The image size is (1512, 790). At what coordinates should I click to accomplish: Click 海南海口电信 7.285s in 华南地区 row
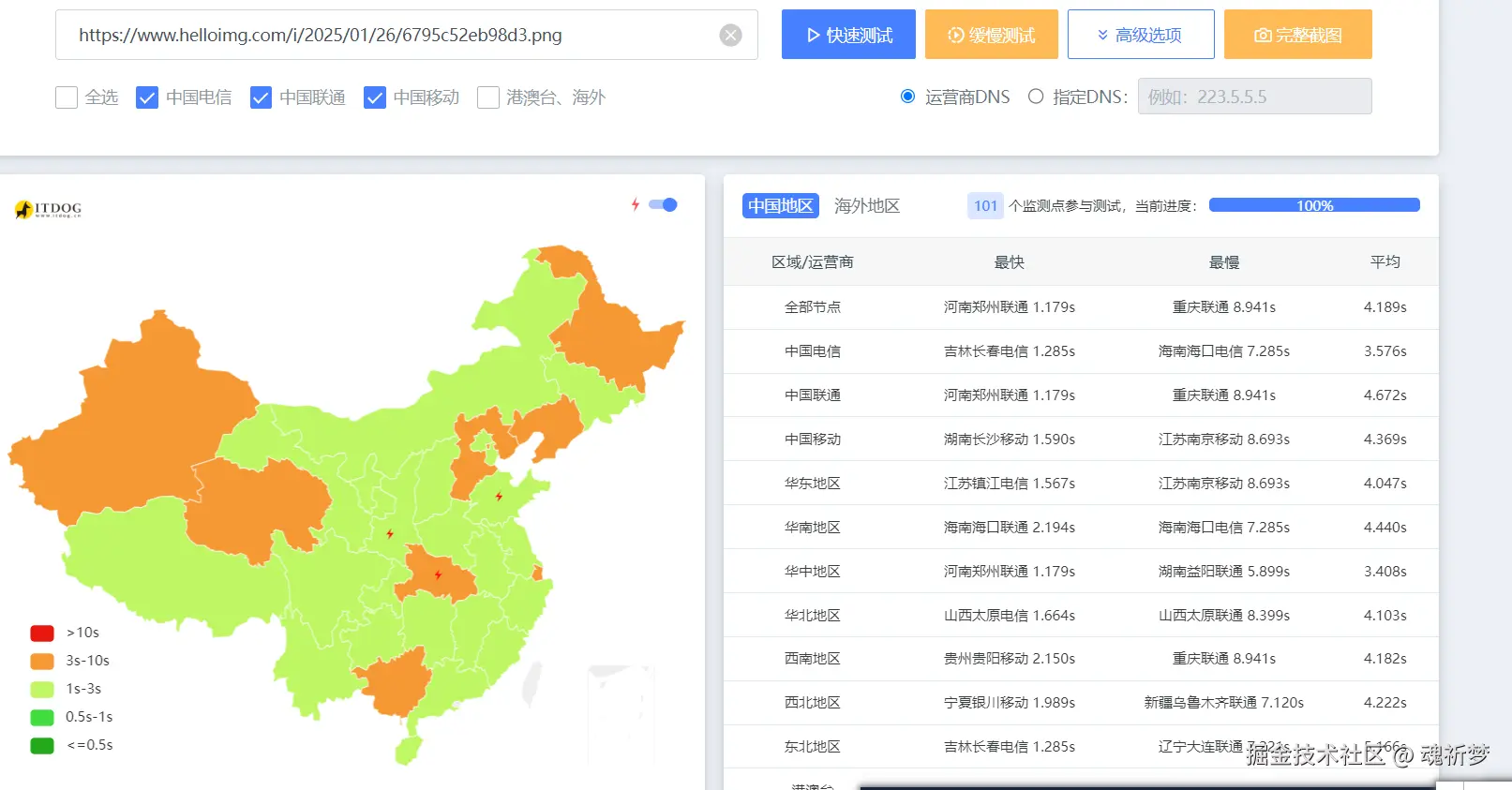tap(1224, 528)
